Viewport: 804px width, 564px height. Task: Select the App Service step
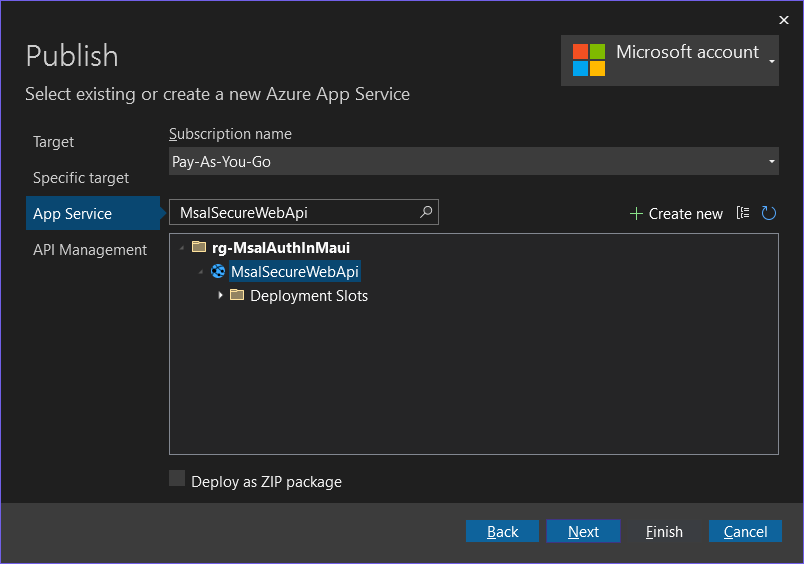click(x=93, y=213)
